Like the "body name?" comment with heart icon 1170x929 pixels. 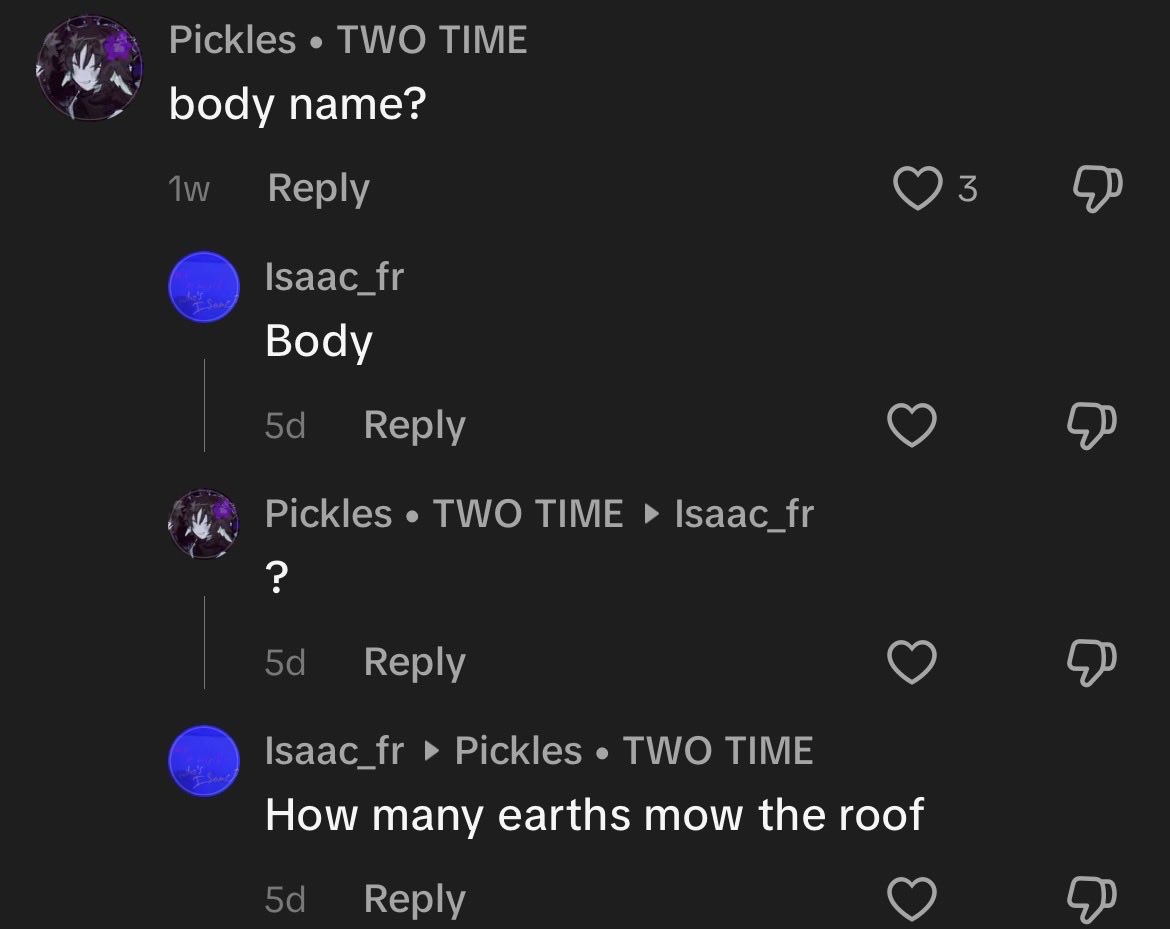tap(917, 189)
